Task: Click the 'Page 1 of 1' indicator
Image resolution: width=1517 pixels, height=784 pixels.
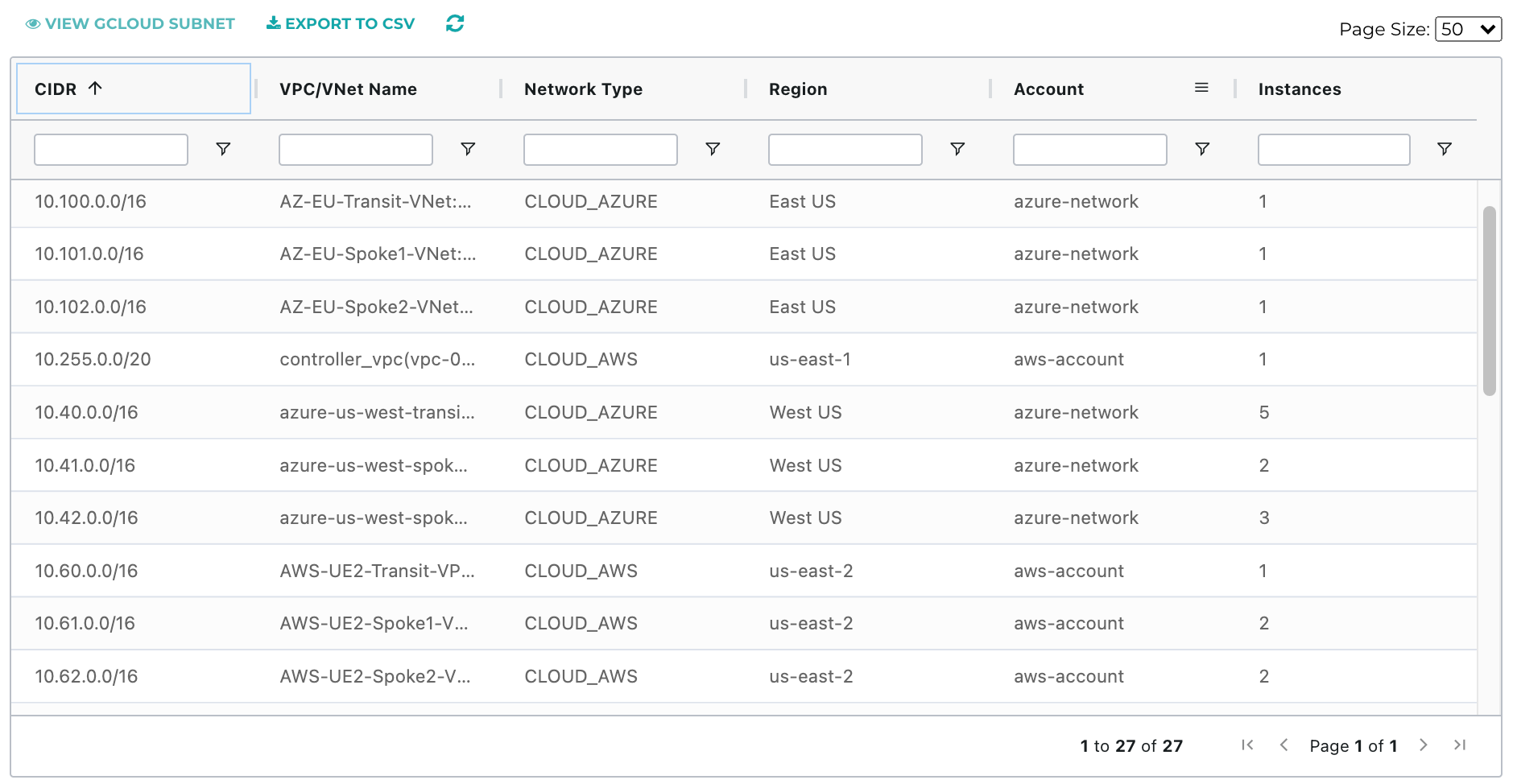Action: (x=1354, y=745)
